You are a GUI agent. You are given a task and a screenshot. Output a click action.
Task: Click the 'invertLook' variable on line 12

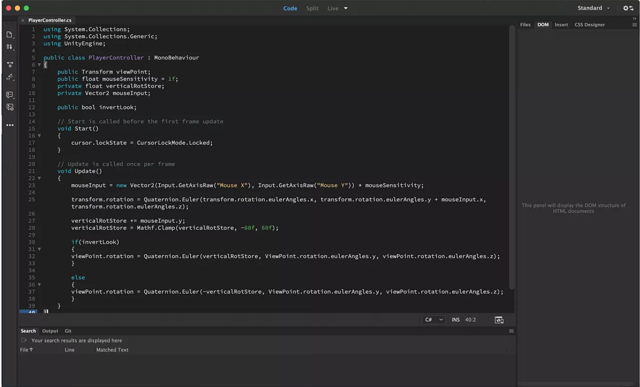tap(116, 107)
